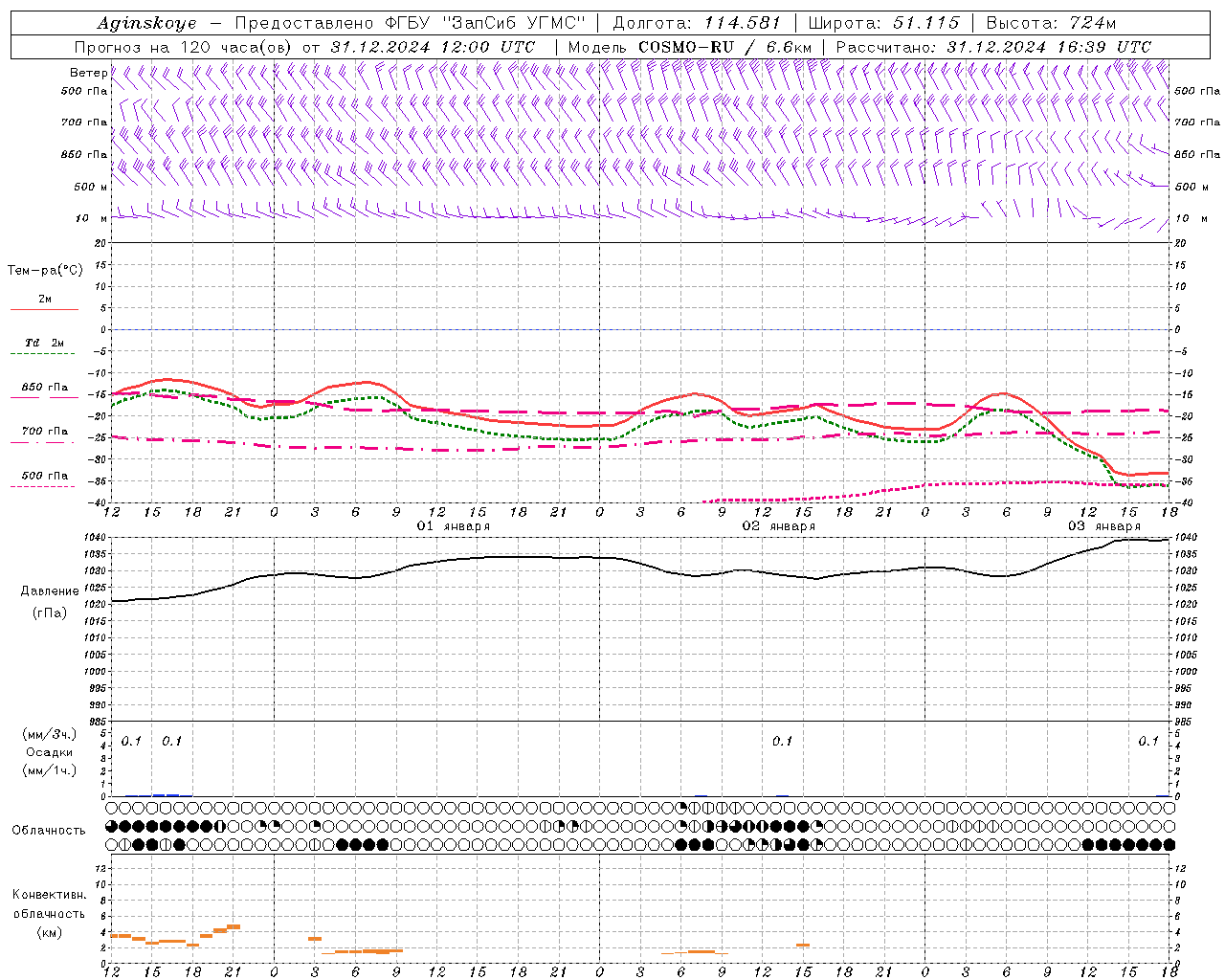The width and height of the screenshot is (1225, 980).
Task: Click the 02 января date label
Action: 779,526
